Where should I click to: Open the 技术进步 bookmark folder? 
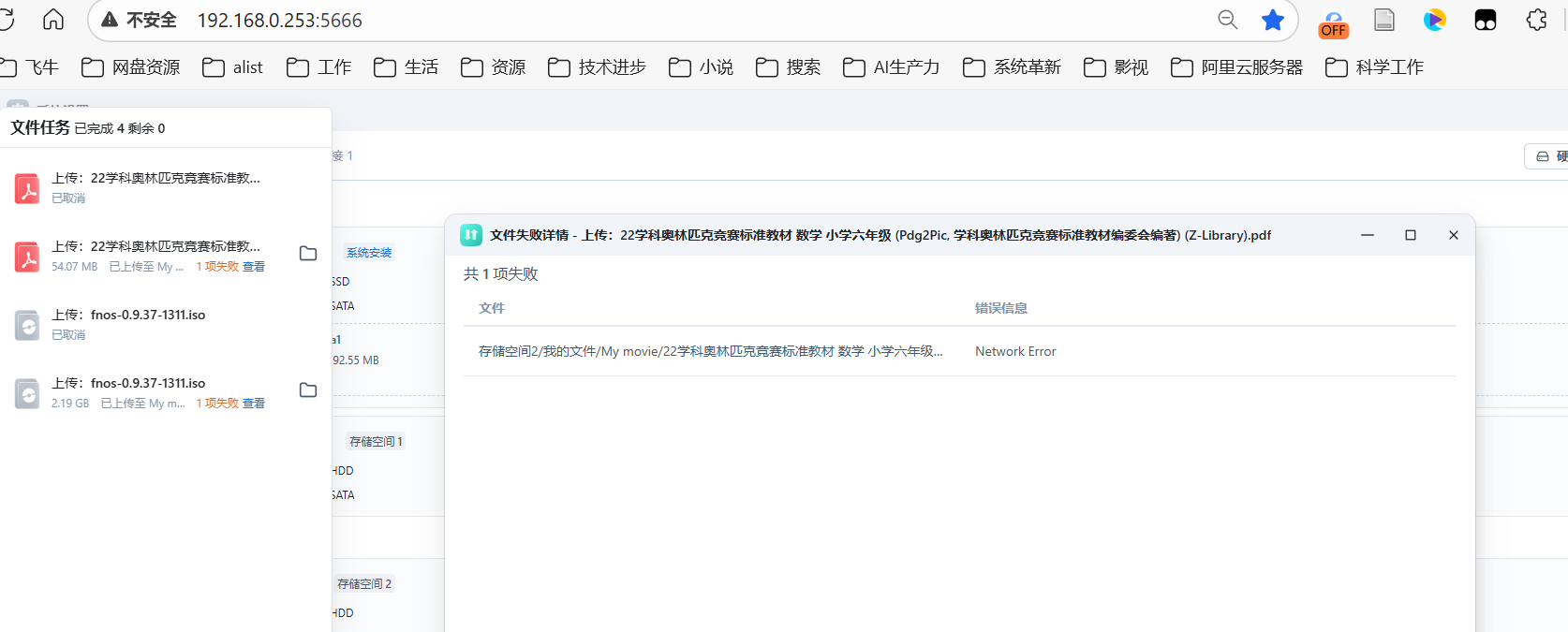coord(598,67)
